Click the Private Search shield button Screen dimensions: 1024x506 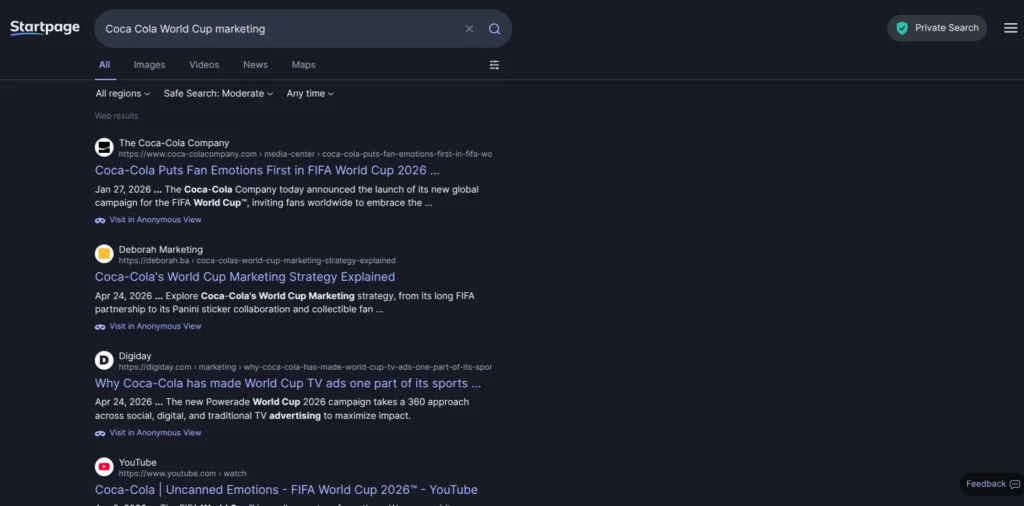pyautogui.click(x=936, y=28)
